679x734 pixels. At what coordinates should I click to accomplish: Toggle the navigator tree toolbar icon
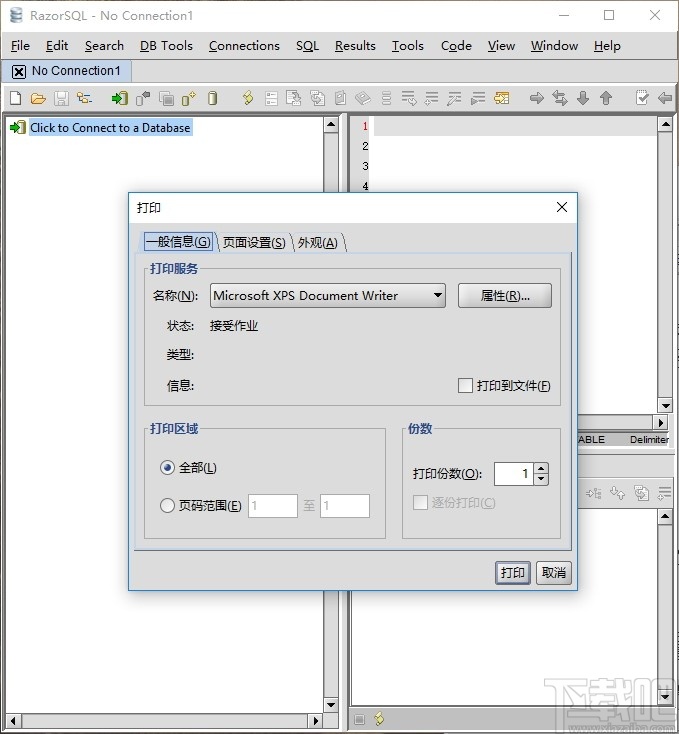85,98
